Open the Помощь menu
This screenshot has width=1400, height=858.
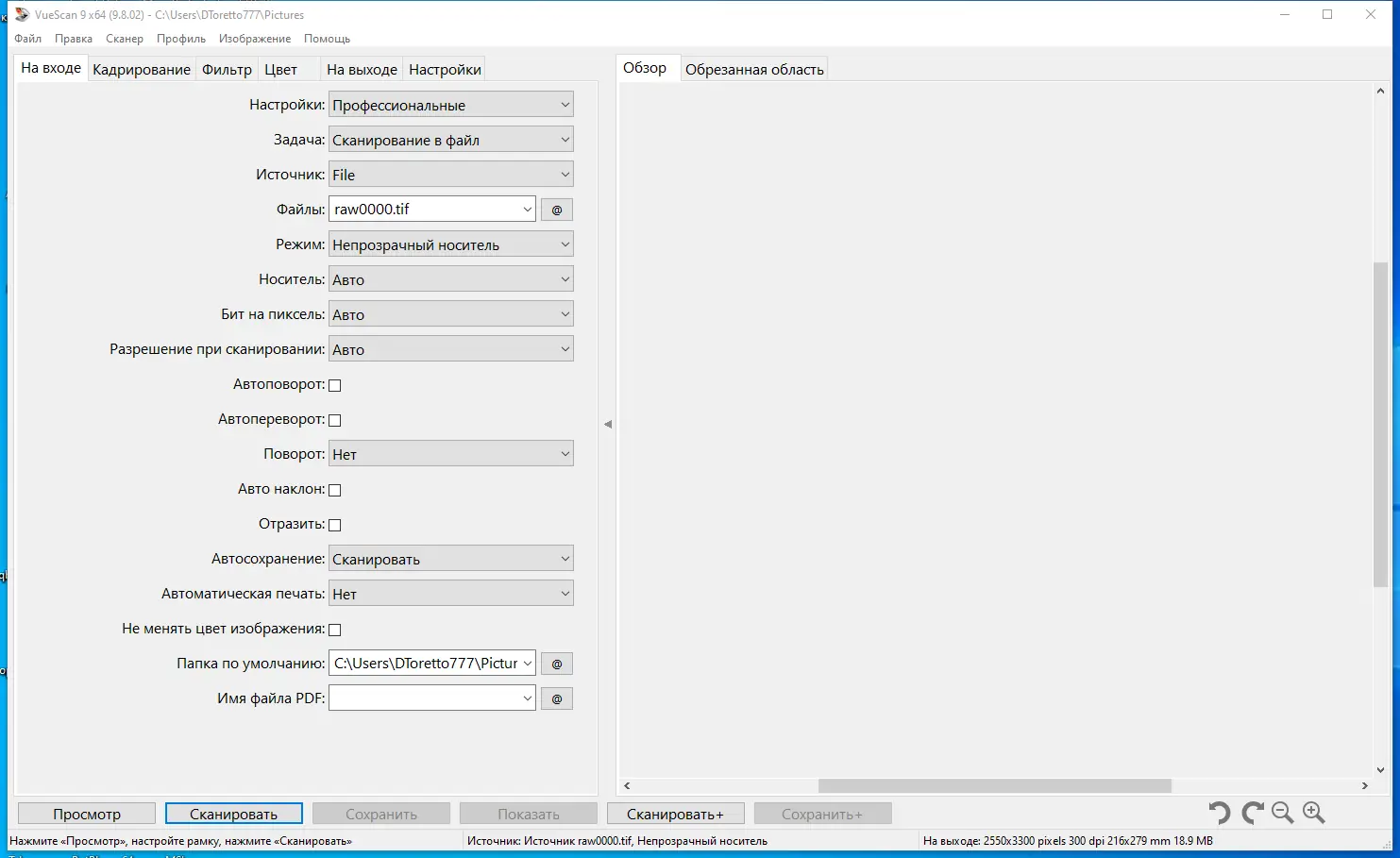click(x=328, y=39)
